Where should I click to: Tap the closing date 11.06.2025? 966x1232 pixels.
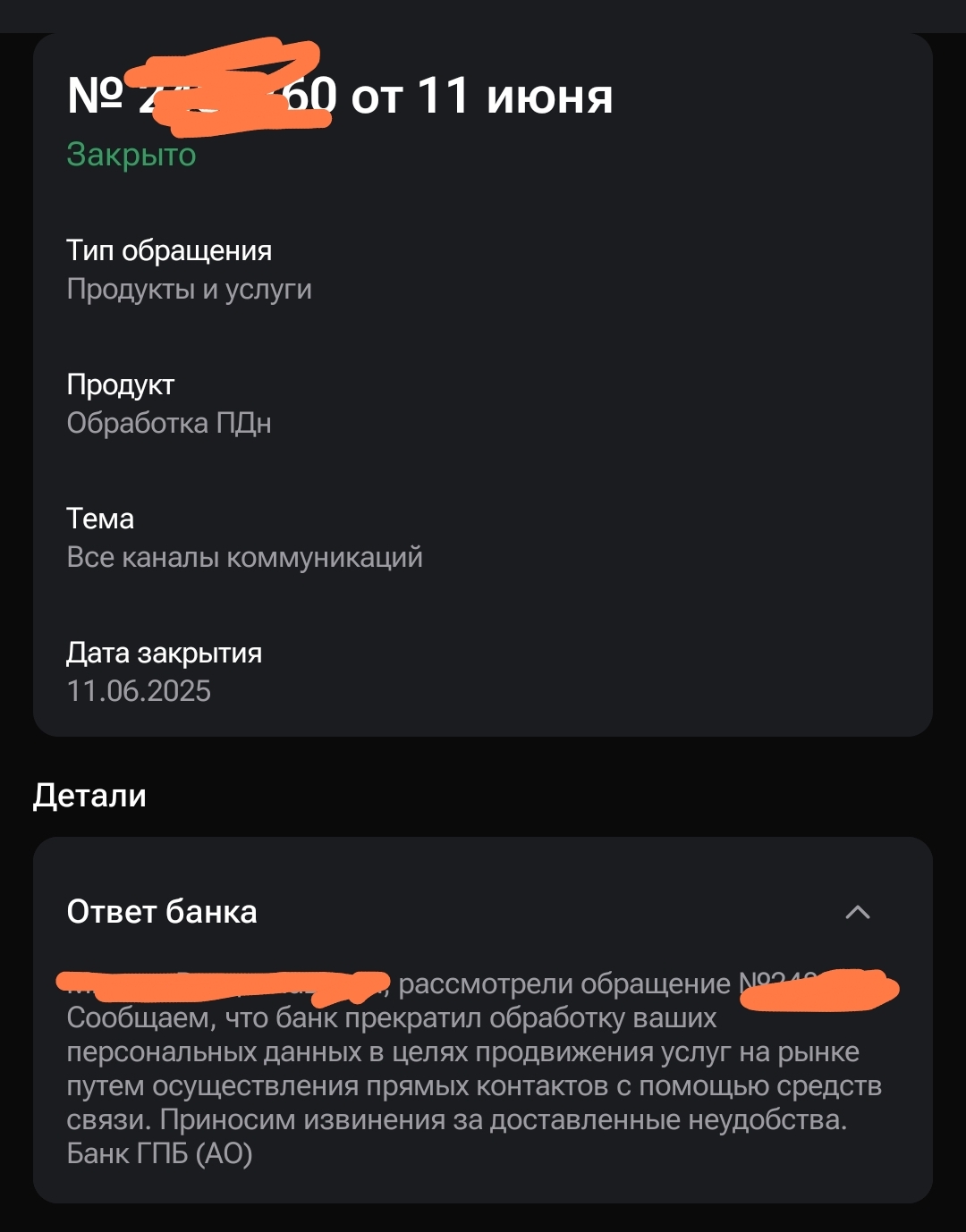pyautogui.click(x=139, y=691)
